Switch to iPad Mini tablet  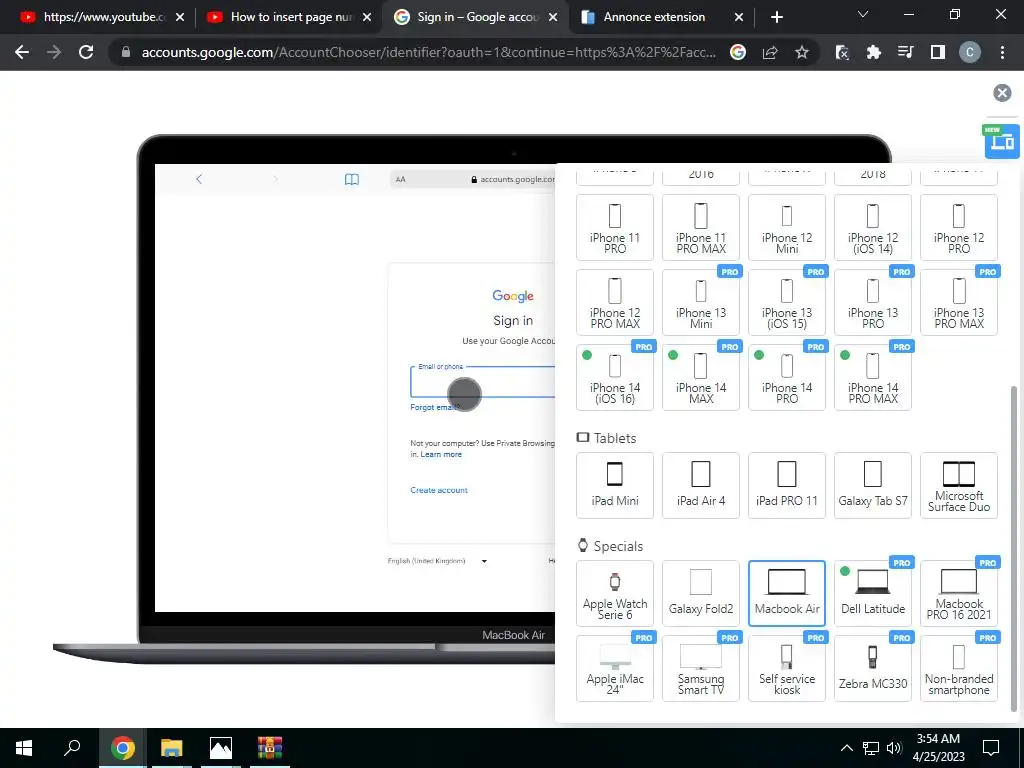pos(615,486)
